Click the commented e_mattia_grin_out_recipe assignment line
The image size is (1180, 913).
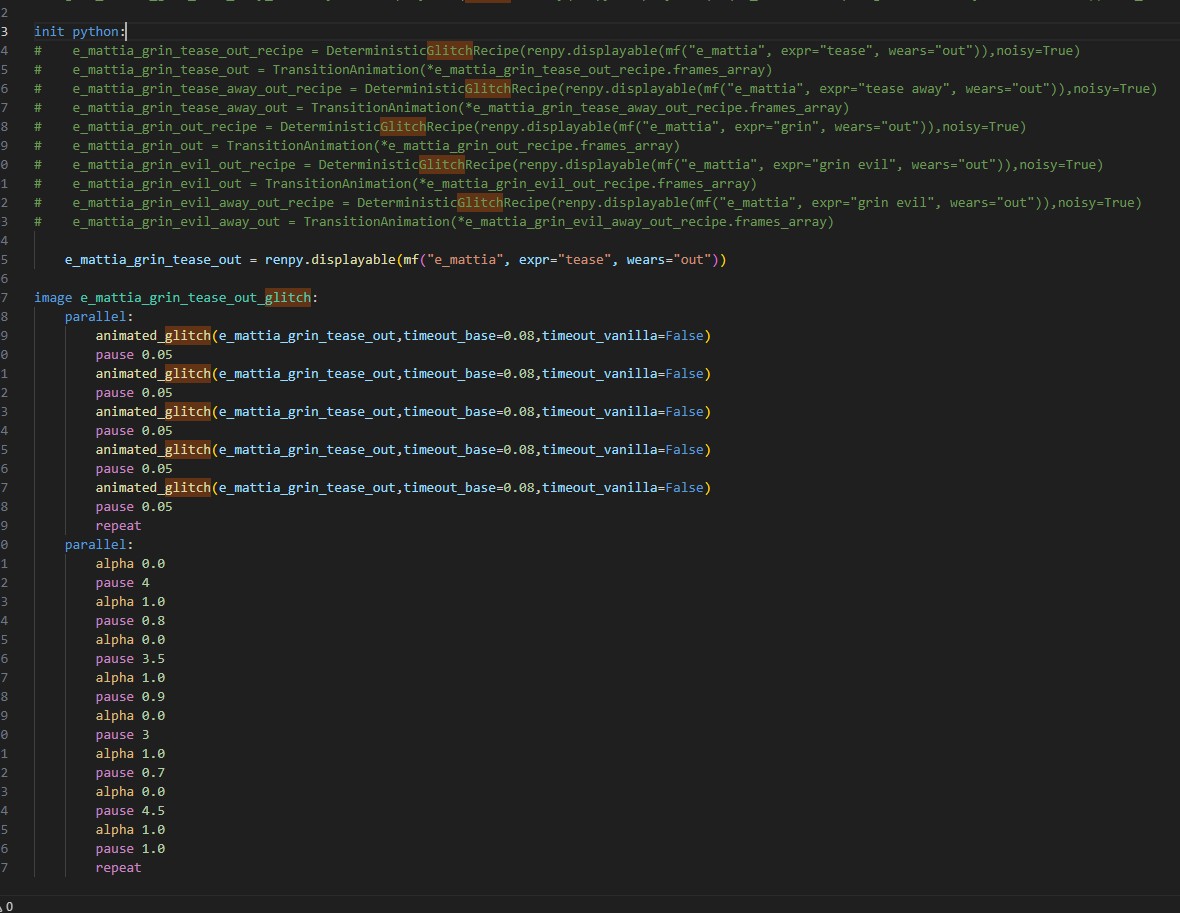click(x=530, y=126)
